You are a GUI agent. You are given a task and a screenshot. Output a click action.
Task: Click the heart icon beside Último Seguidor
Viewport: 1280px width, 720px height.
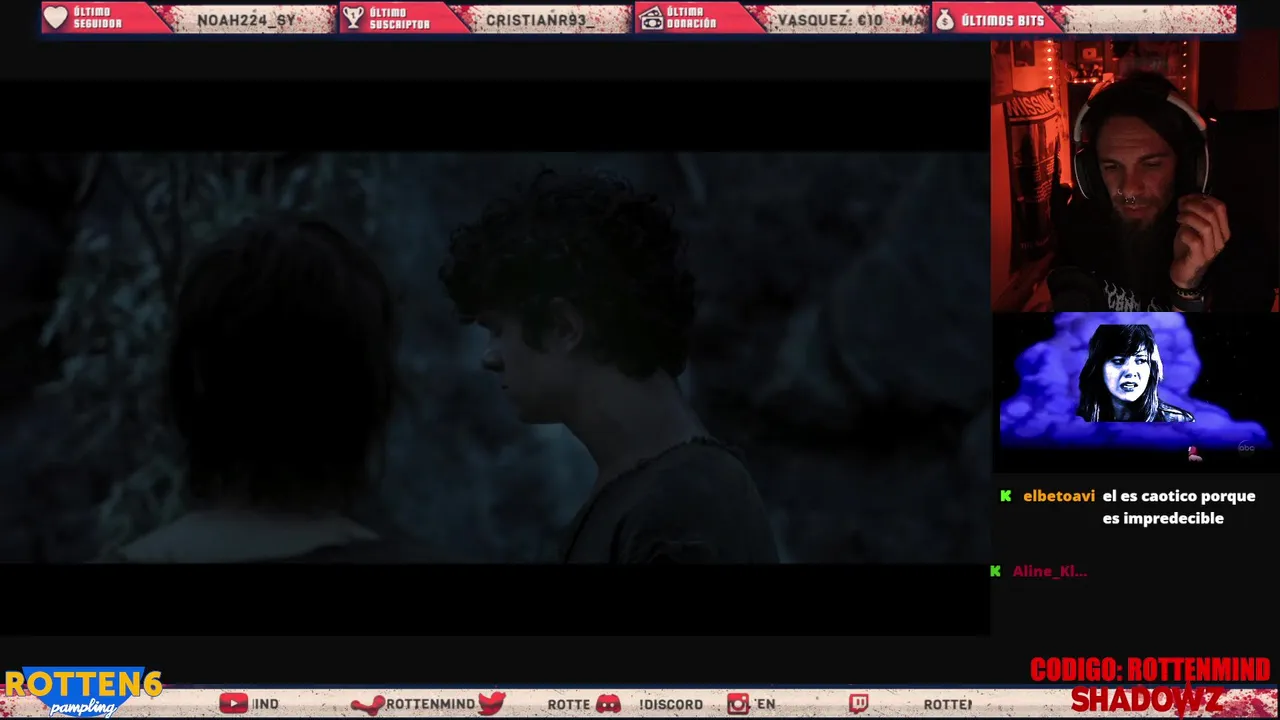56,18
